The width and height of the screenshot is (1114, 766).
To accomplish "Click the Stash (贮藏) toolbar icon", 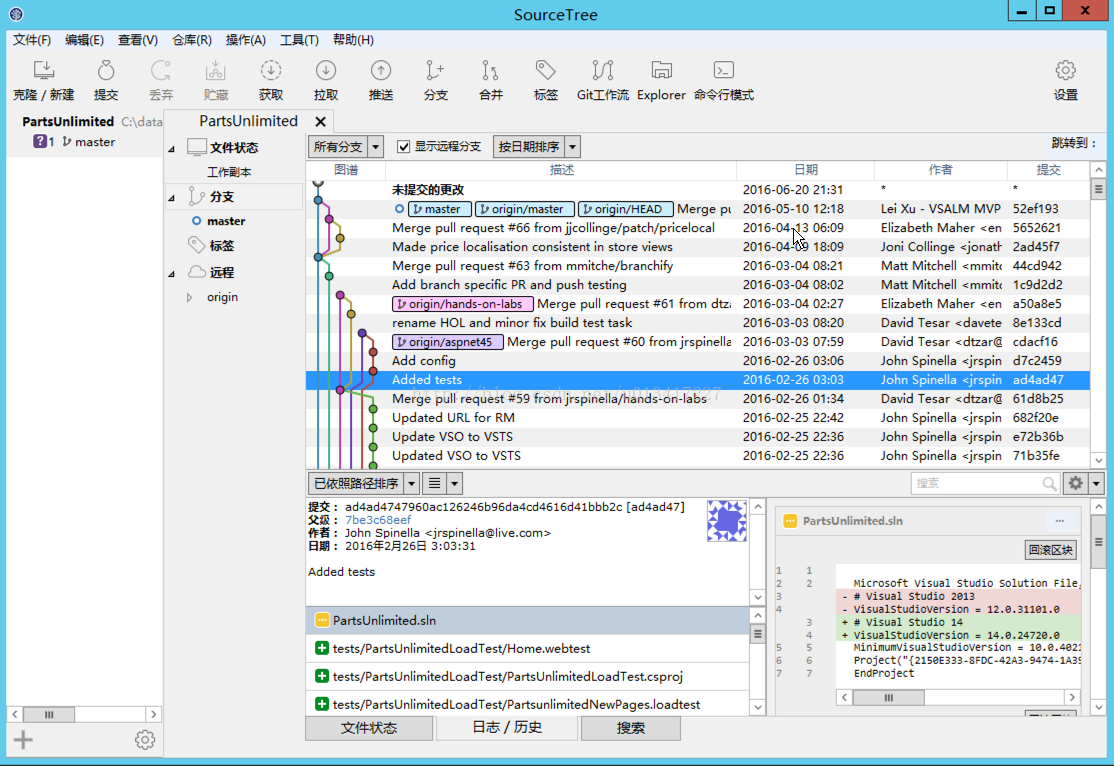I will pyautogui.click(x=215, y=80).
